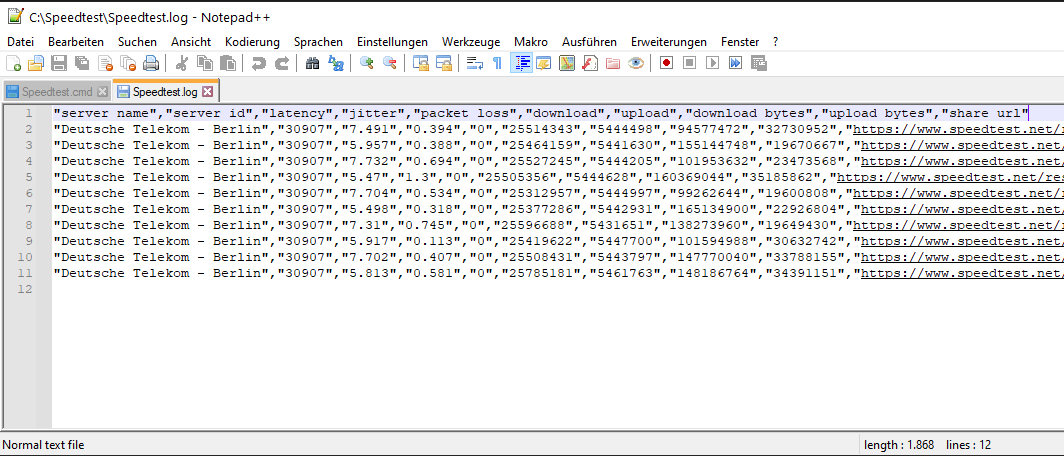This screenshot has height=456, width=1064.
Task: Click the "share url" header text
Action: [x=985, y=113]
